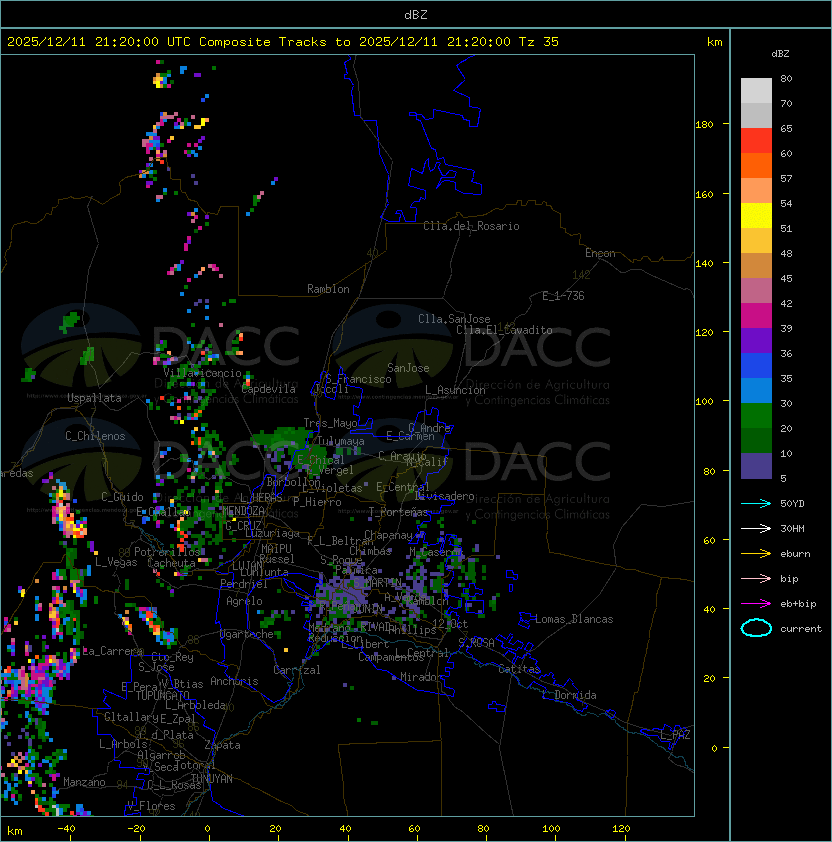Click the 'L_Dormida' map label
This screenshot has height=842, width=832.
(x=569, y=695)
